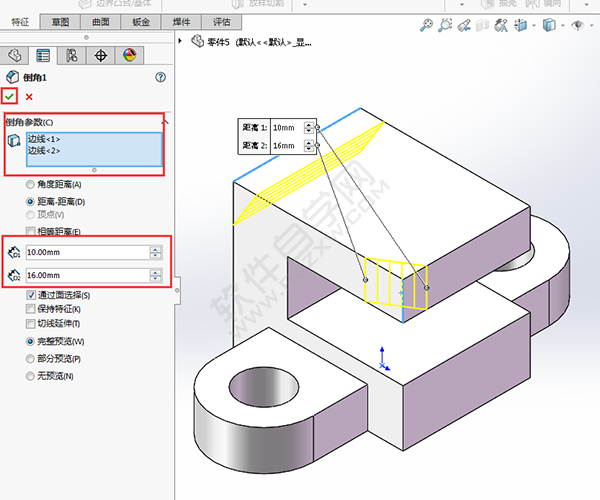Switch to the 特征 tab
This screenshot has width=600, height=500.
pos(20,22)
